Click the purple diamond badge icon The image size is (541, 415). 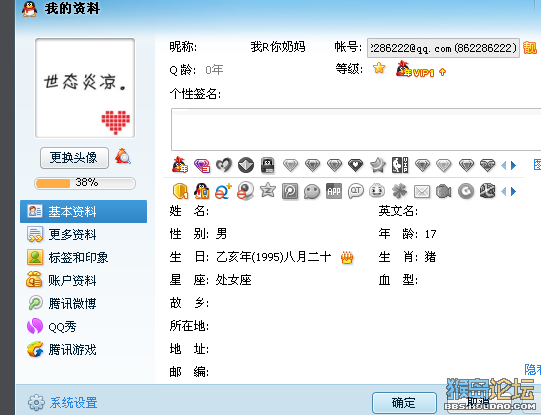click(202, 166)
